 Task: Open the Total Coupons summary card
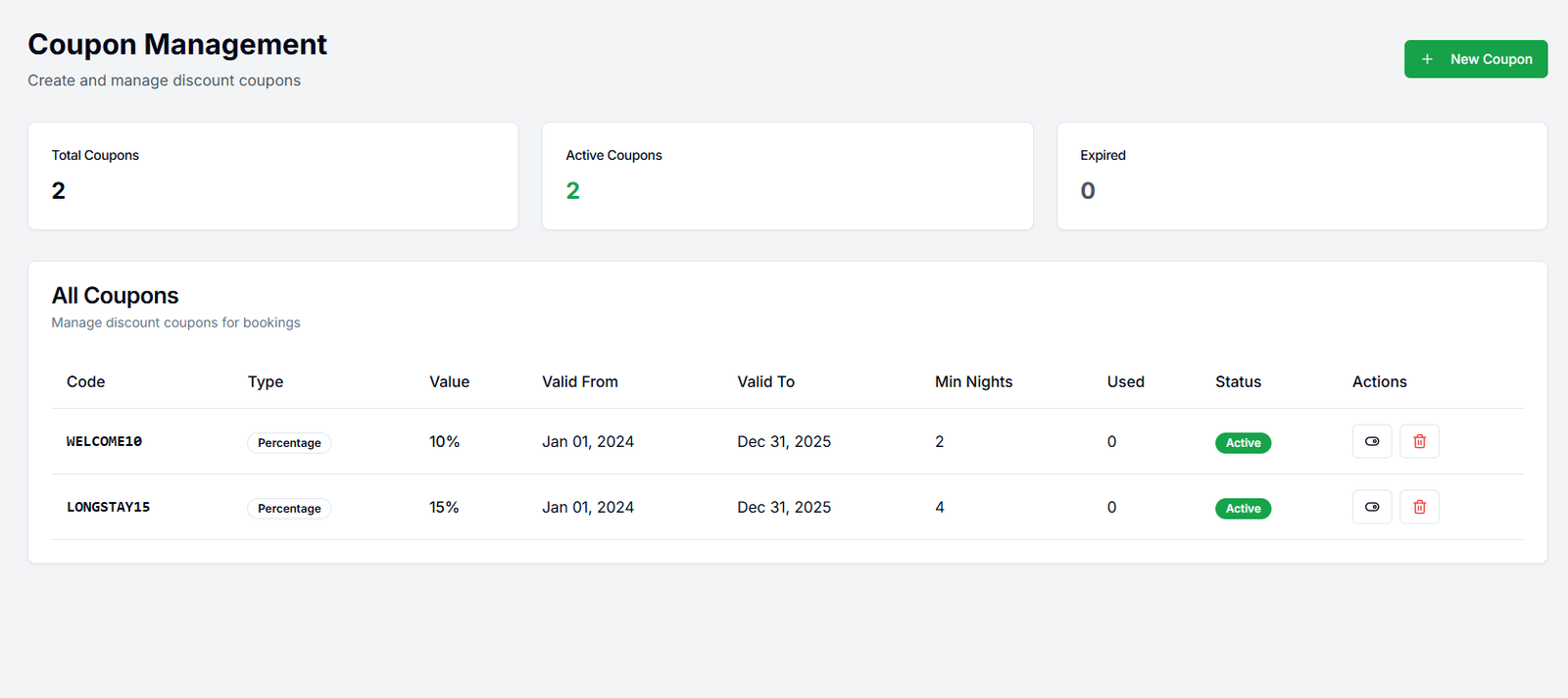pyautogui.click(x=272, y=176)
